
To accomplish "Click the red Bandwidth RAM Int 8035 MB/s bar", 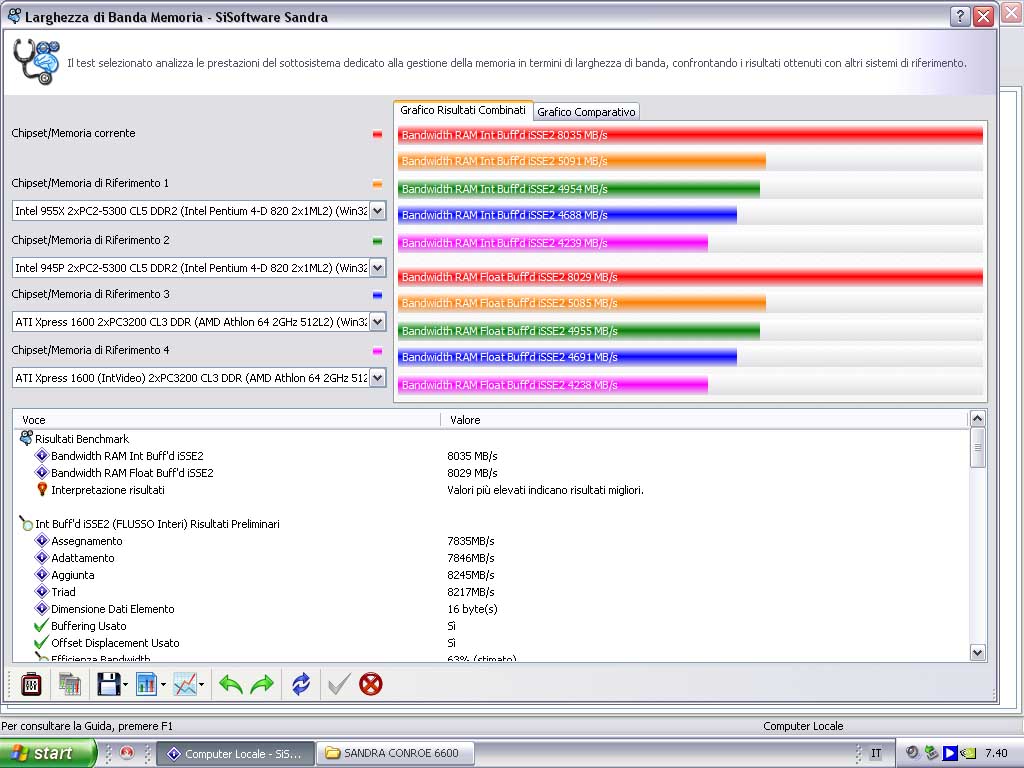I will [x=690, y=135].
